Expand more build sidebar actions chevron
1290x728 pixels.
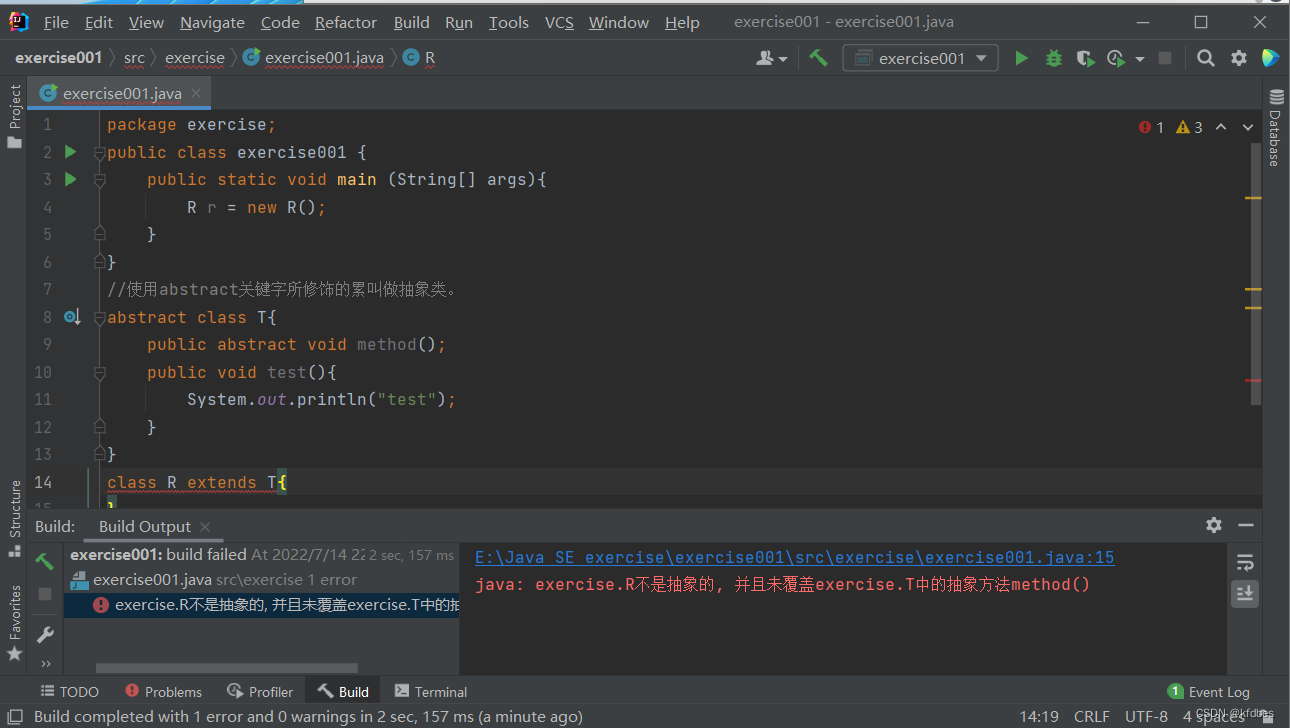click(x=44, y=664)
